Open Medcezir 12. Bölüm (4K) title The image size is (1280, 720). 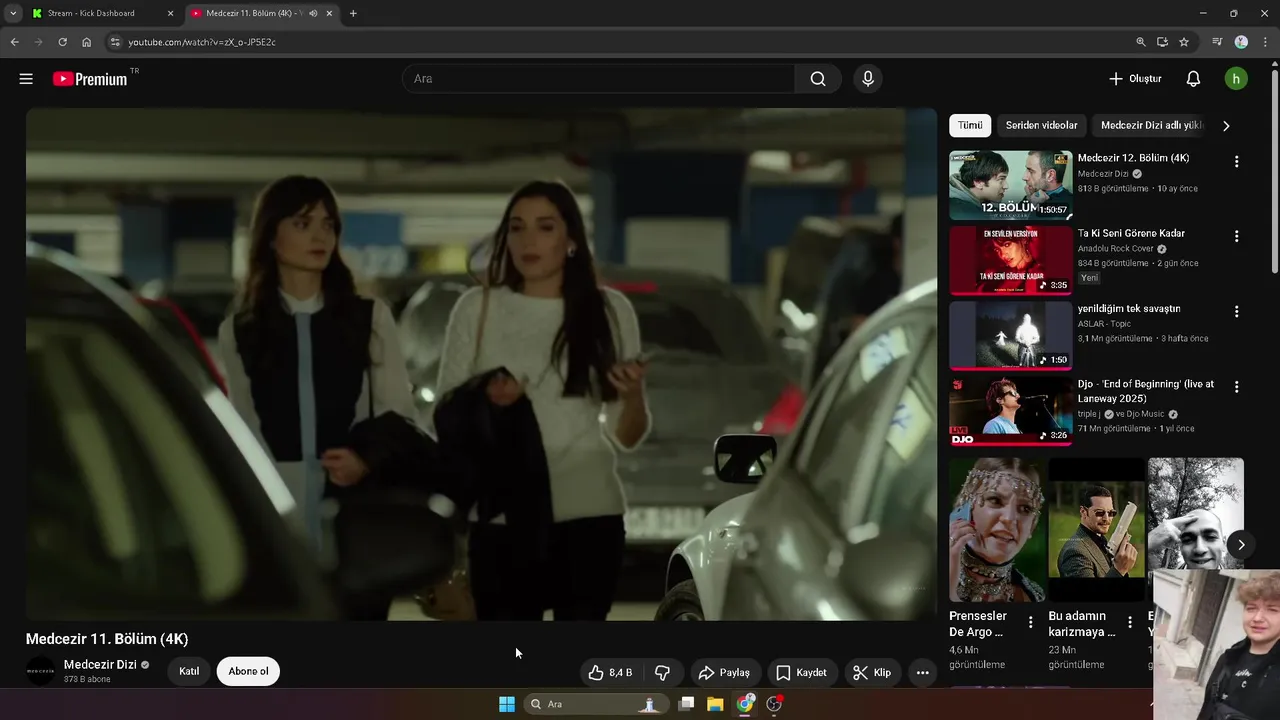tap(1133, 158)
